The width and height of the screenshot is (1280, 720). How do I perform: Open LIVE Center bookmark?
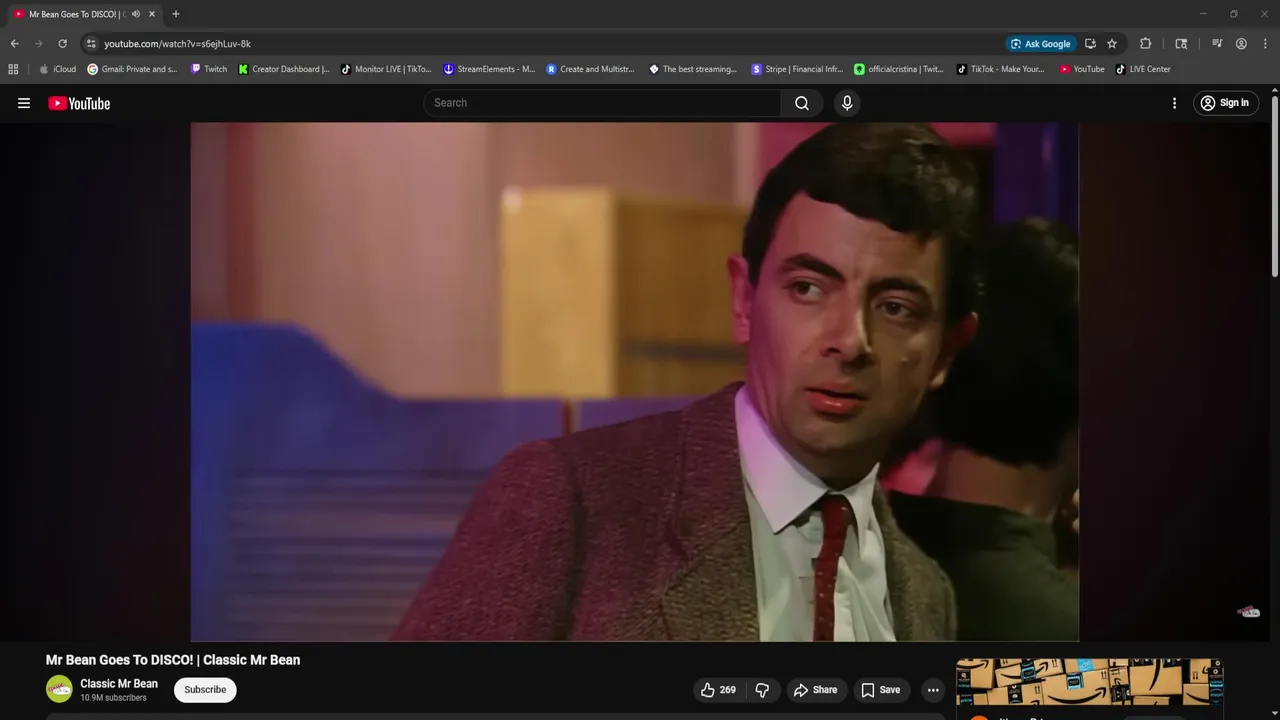coord(1143,69)
